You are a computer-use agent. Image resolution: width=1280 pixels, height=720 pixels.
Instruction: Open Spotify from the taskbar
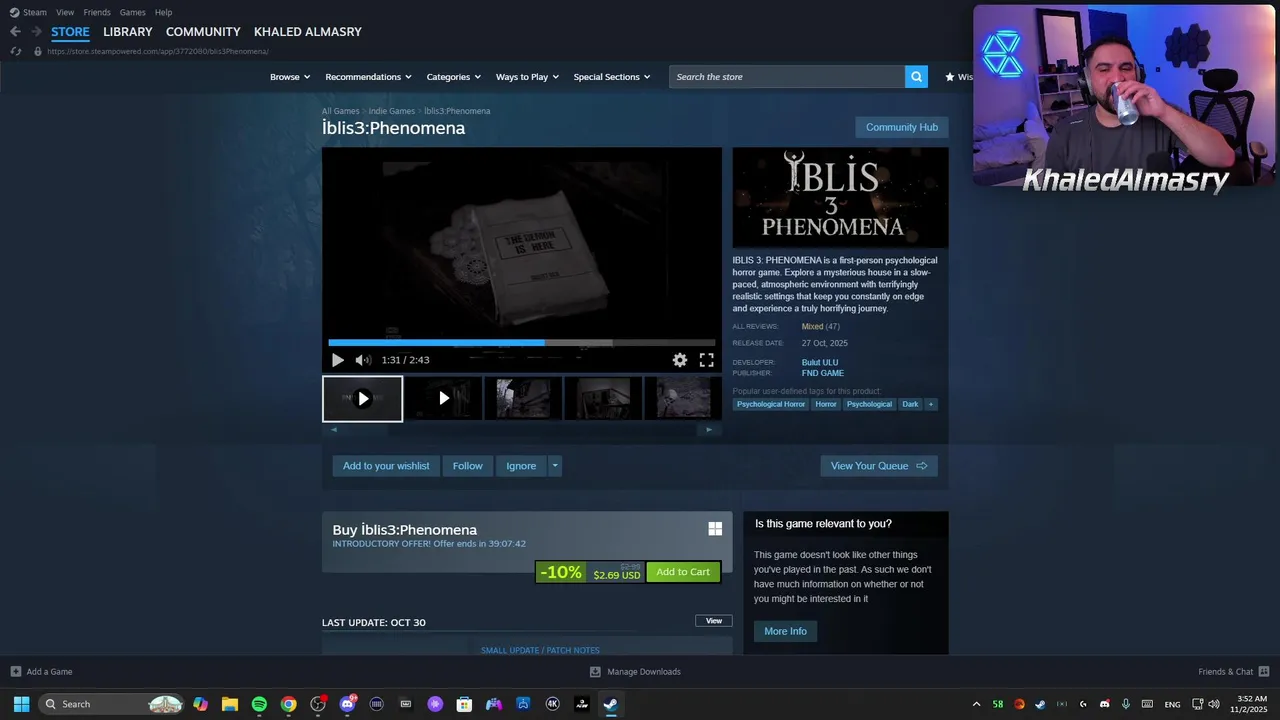pos(259,704)
